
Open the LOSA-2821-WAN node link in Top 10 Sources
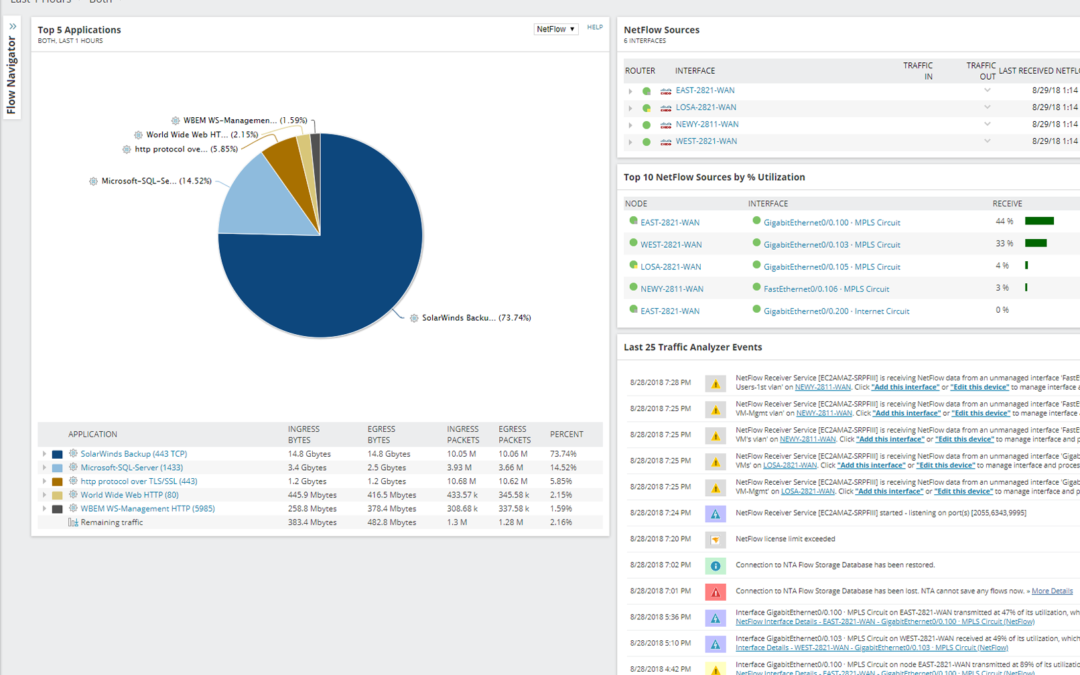(x=671, y=267)
